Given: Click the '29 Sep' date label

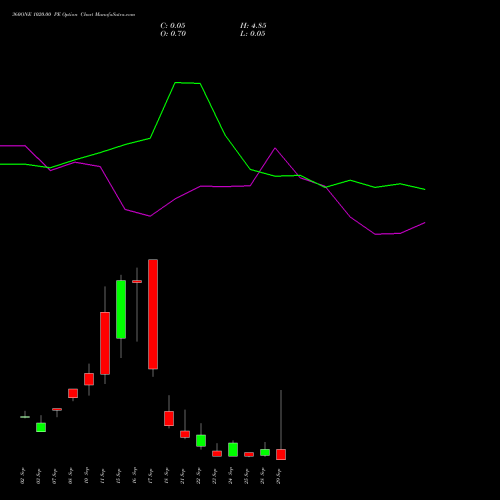Looking at the screenshot, I should point(279,476).
